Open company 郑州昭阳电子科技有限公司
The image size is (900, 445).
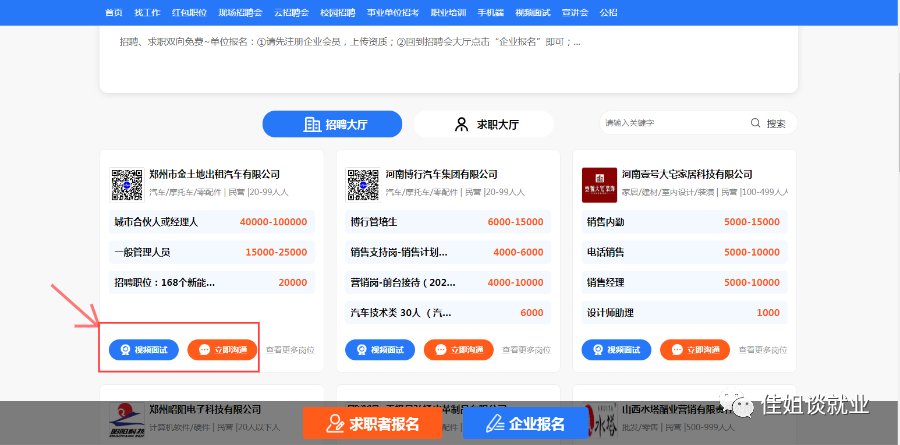point(205,409)
